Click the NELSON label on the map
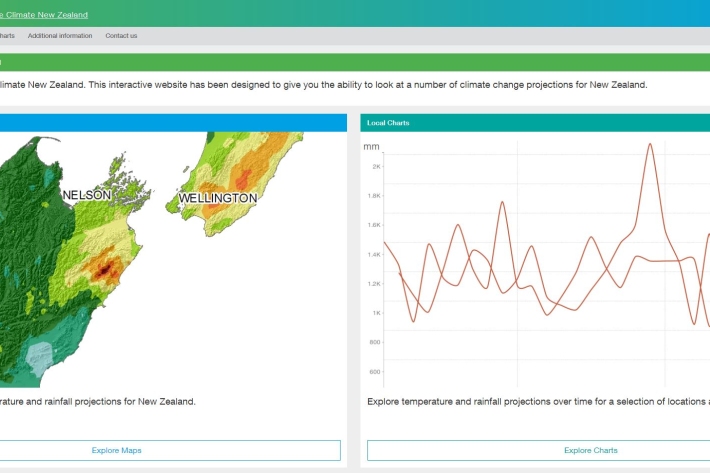Screen dimensions: 710x473 (x=87, y=195)
